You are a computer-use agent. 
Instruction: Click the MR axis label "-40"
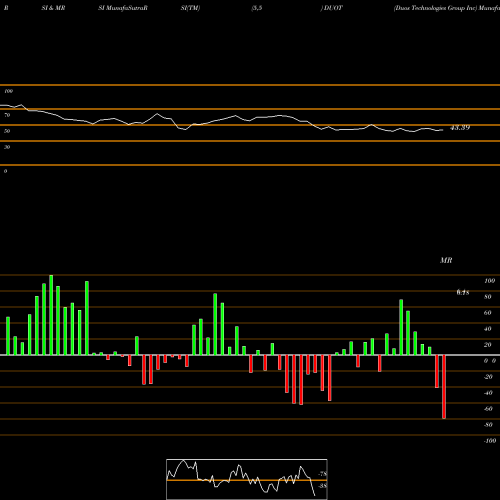(x=488, y=393)
